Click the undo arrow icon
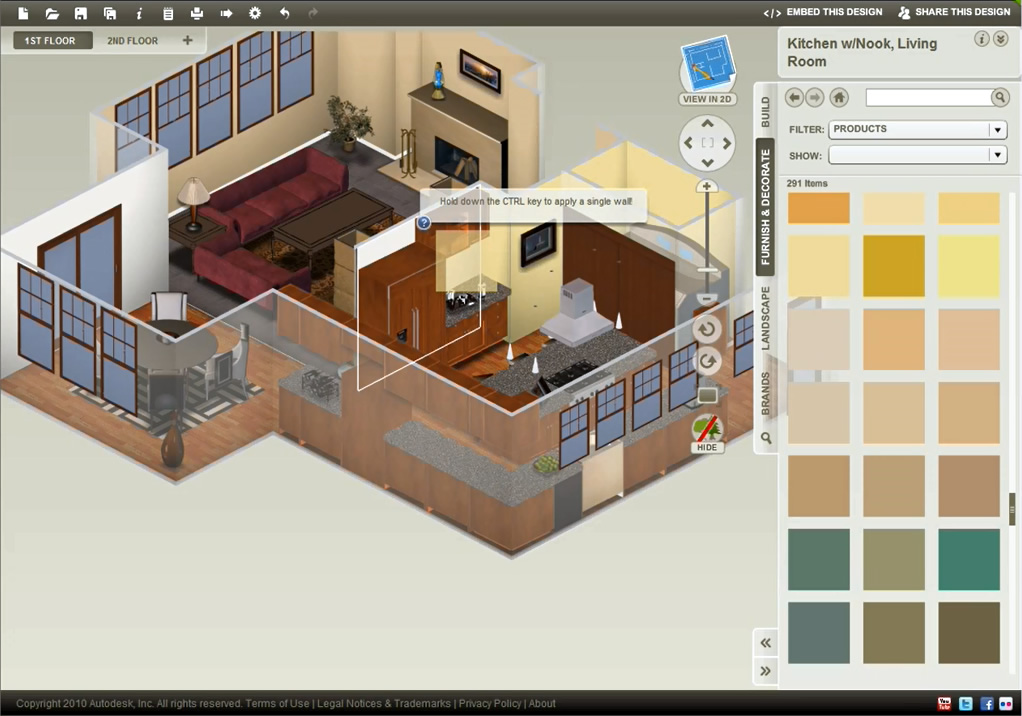The image size is (1022, 716). click(284, 13)
